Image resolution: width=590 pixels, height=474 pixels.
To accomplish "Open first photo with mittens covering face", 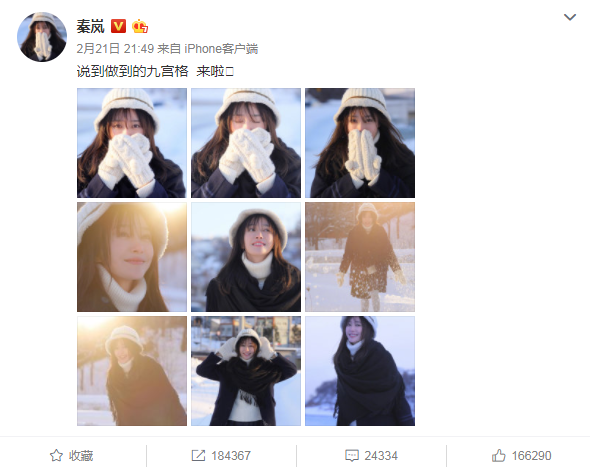I will [132, 143].
